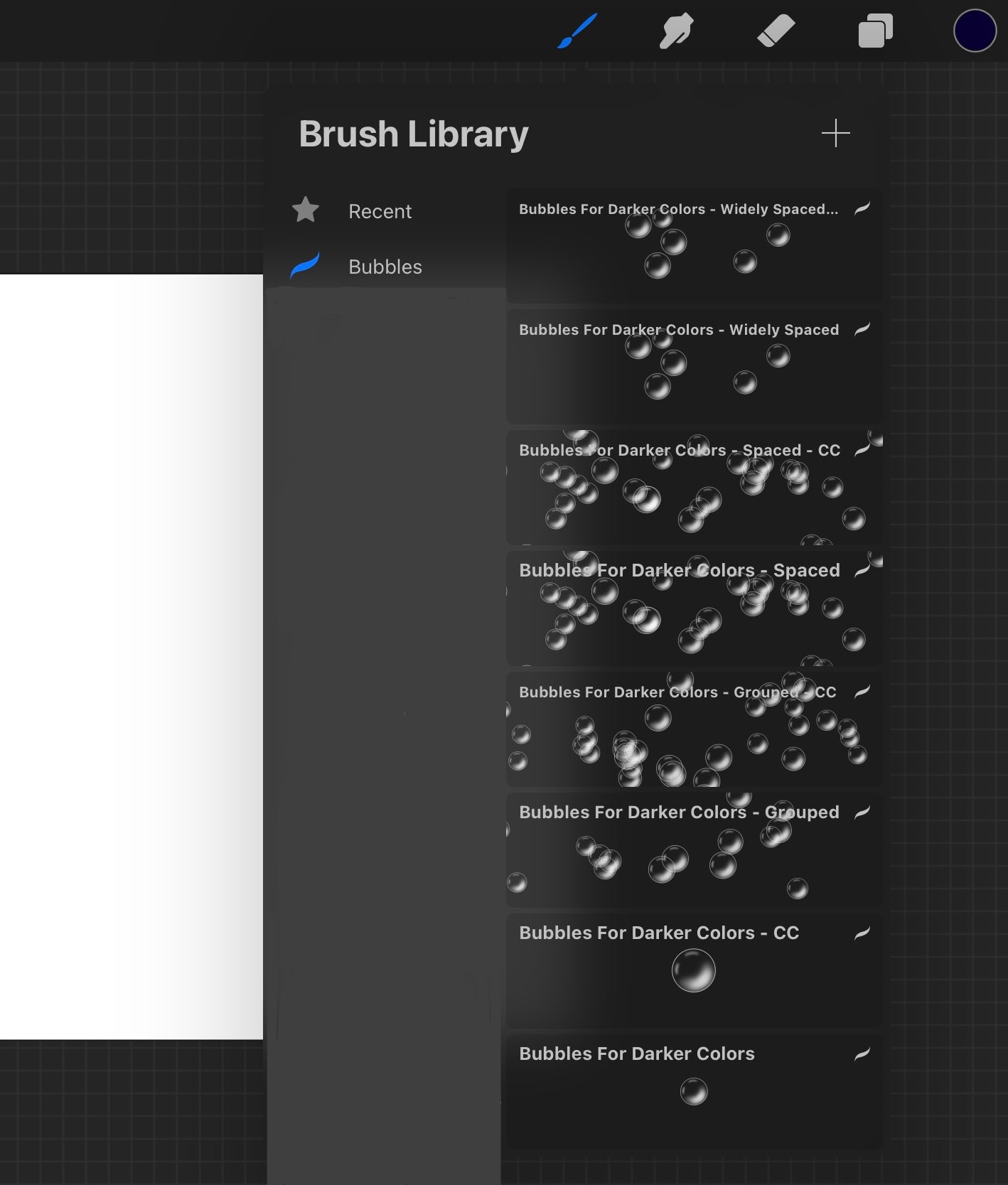Select Bubbles For Darker Colors - Widely Spaced brush
1008x1185 pixels.
tap(693, 366)
